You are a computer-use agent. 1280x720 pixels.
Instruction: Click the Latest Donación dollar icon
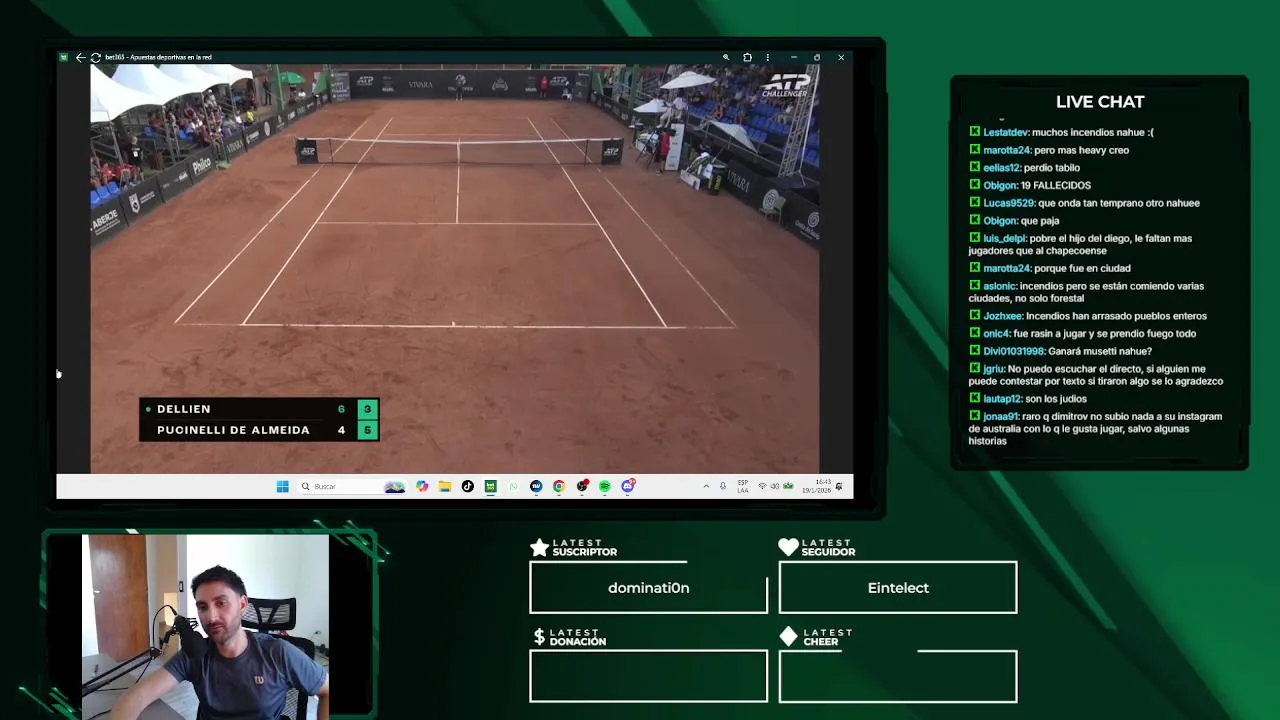tap(539, 637)
